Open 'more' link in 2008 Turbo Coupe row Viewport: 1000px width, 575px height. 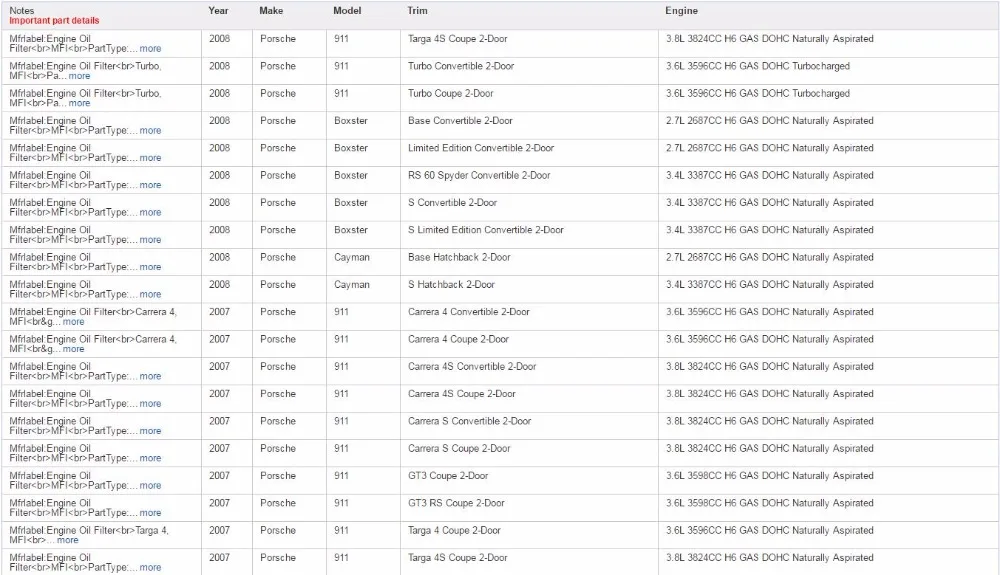coord(79,103)
